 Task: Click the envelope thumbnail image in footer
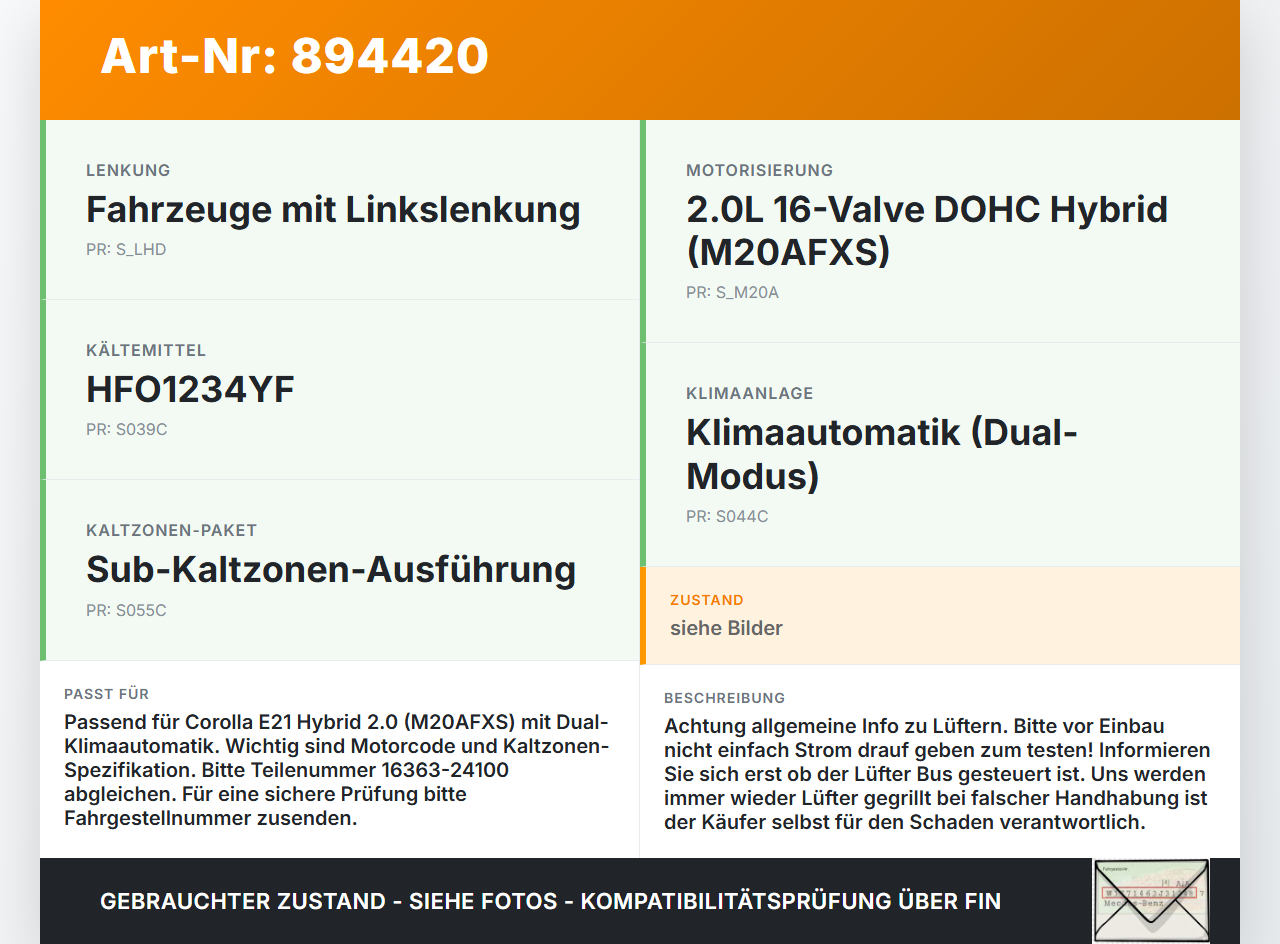[x=1151, y=900]
